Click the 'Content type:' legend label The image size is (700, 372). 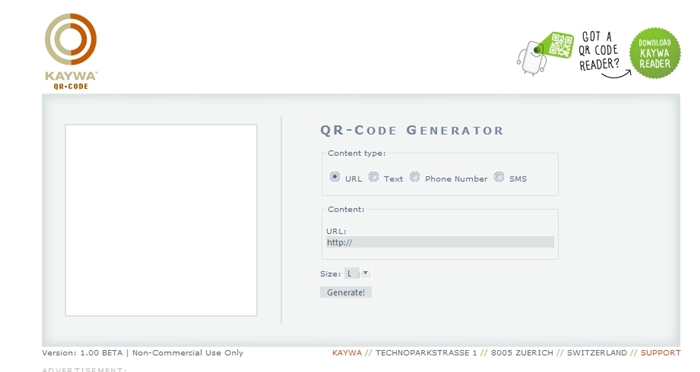[x=356, y=153]
